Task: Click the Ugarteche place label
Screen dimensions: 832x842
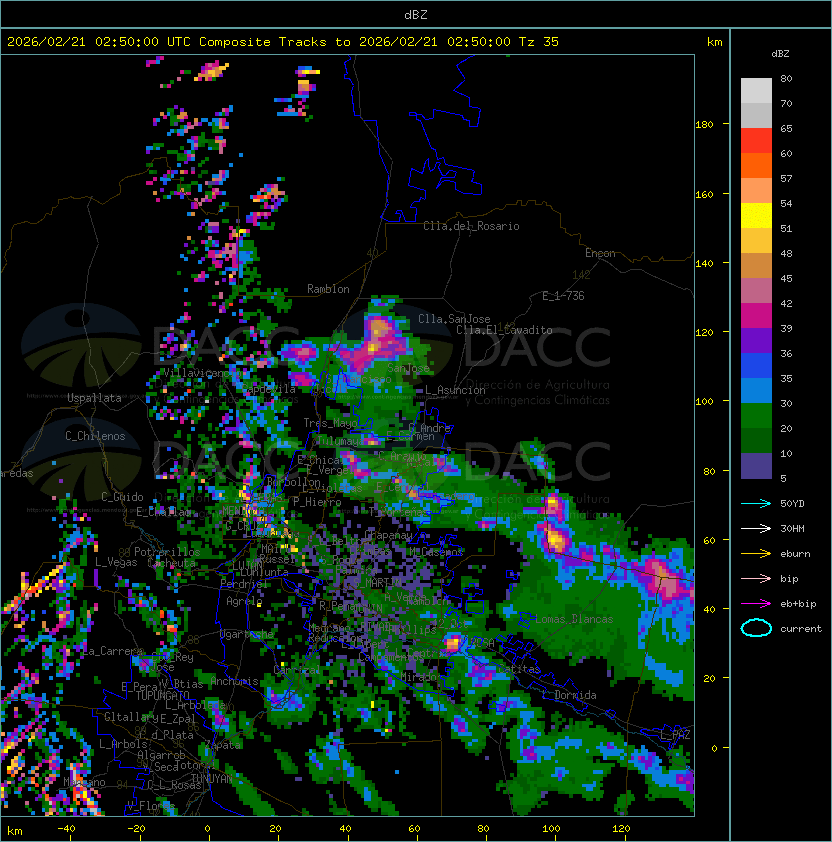Action: 247,634
